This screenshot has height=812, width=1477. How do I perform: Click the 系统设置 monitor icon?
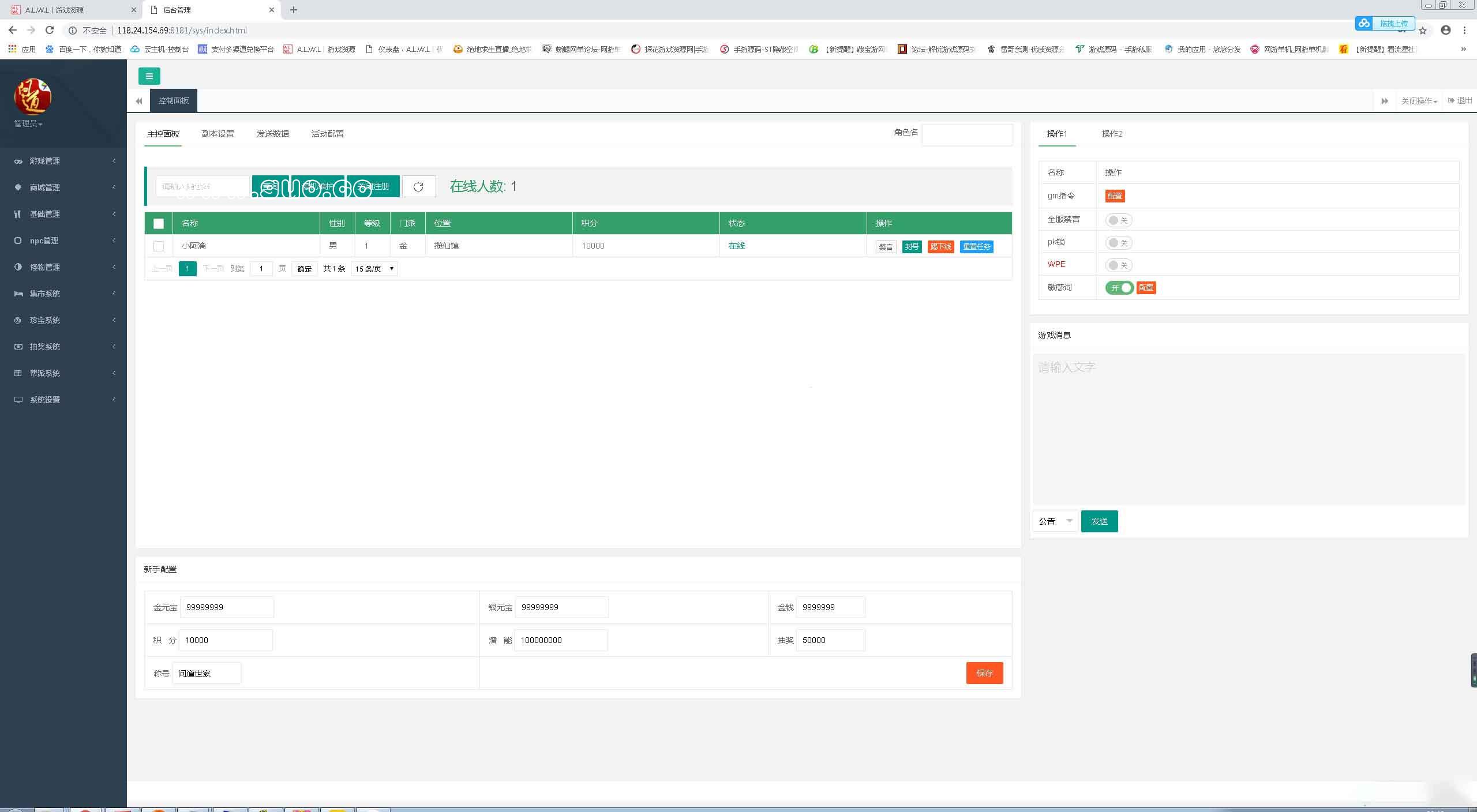click(x=18, y=400)
